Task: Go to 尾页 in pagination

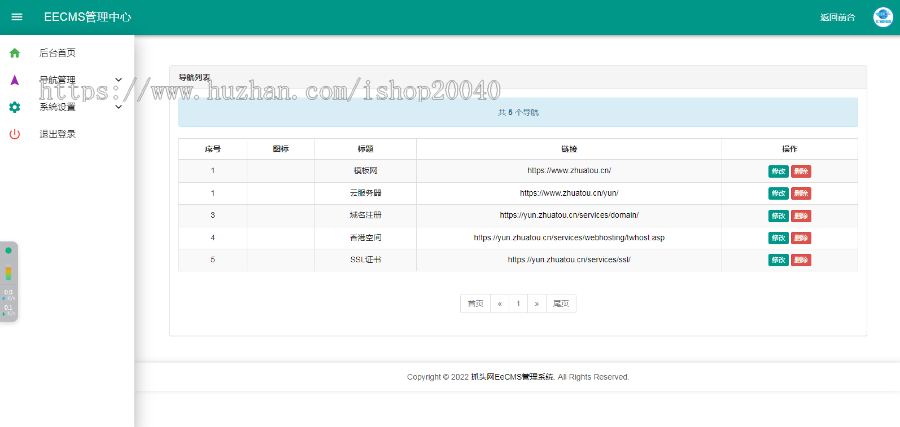Action: click(x=561, y=304)
